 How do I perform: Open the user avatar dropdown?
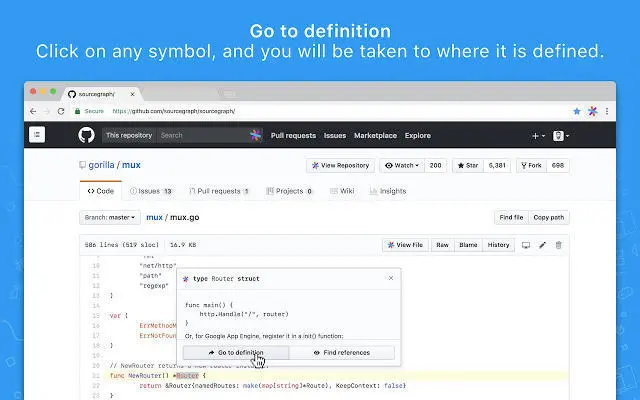(x=561, y=136)
